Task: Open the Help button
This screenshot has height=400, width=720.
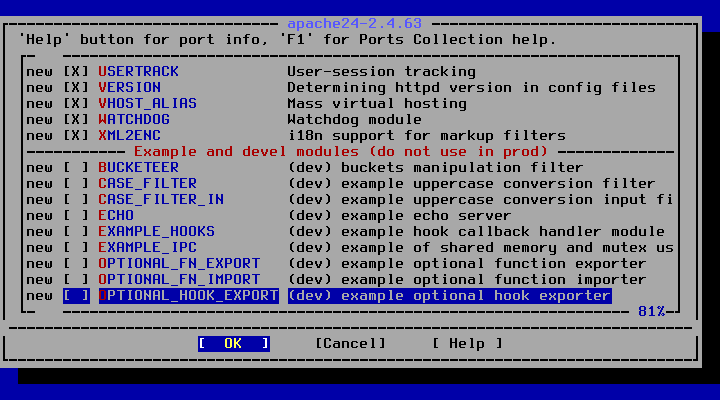Action: pyautogui.click(x=467, y=344)
